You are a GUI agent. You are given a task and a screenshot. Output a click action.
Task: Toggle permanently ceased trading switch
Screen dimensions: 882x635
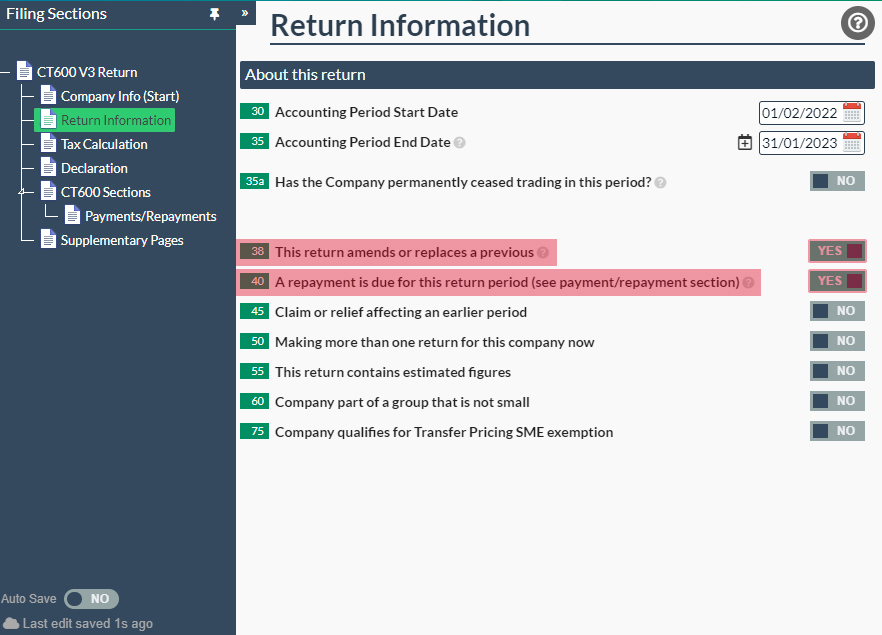(x=837, y=181)
